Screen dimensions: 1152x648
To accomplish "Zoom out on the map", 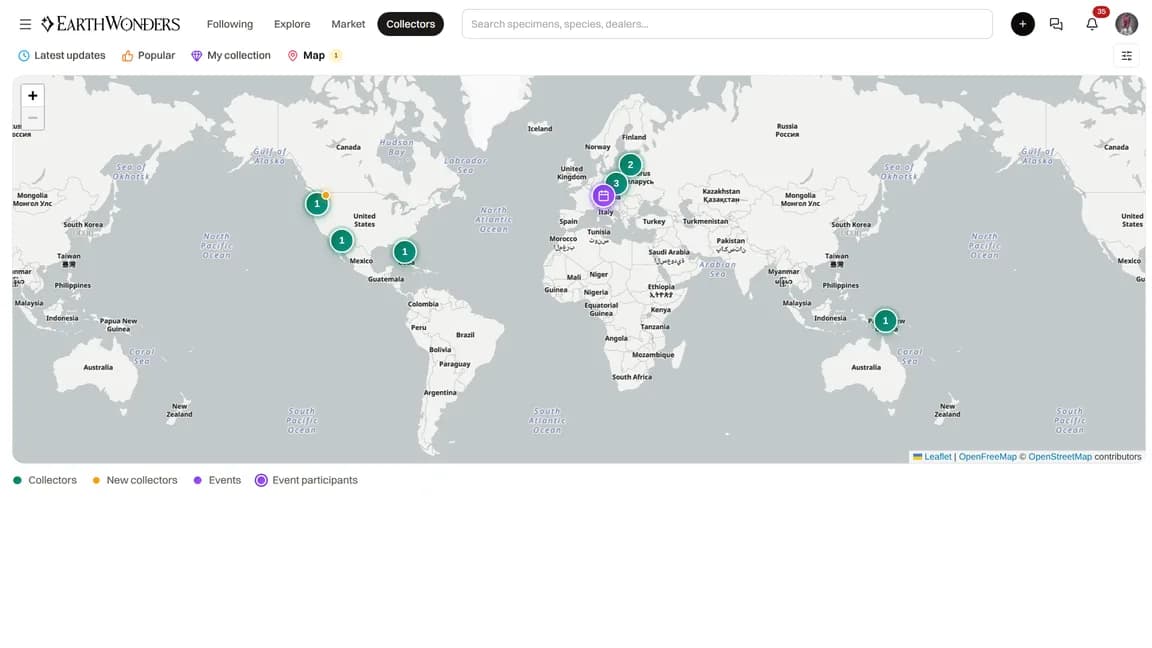I will [32, 118].
